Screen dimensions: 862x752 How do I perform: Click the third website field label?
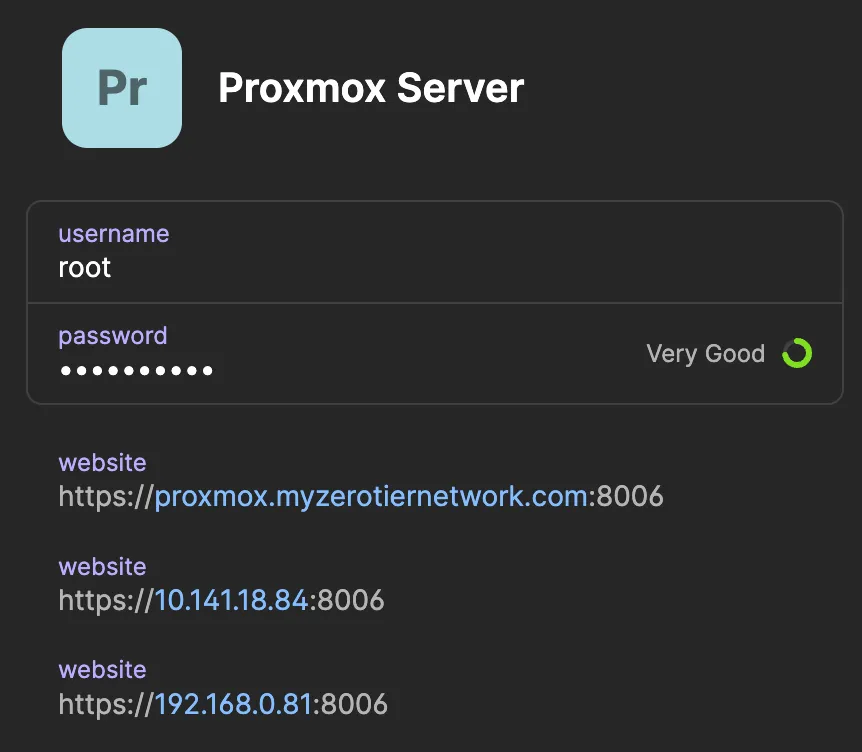coord(102,670)
